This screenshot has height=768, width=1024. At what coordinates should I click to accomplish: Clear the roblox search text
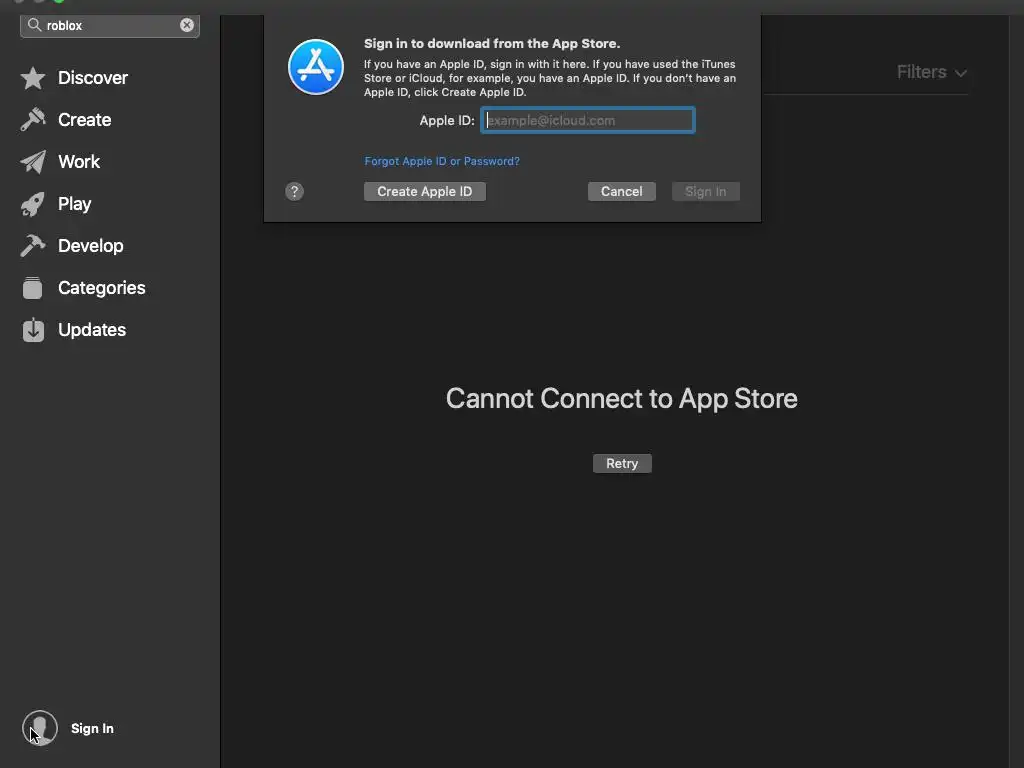pos(187,25)
